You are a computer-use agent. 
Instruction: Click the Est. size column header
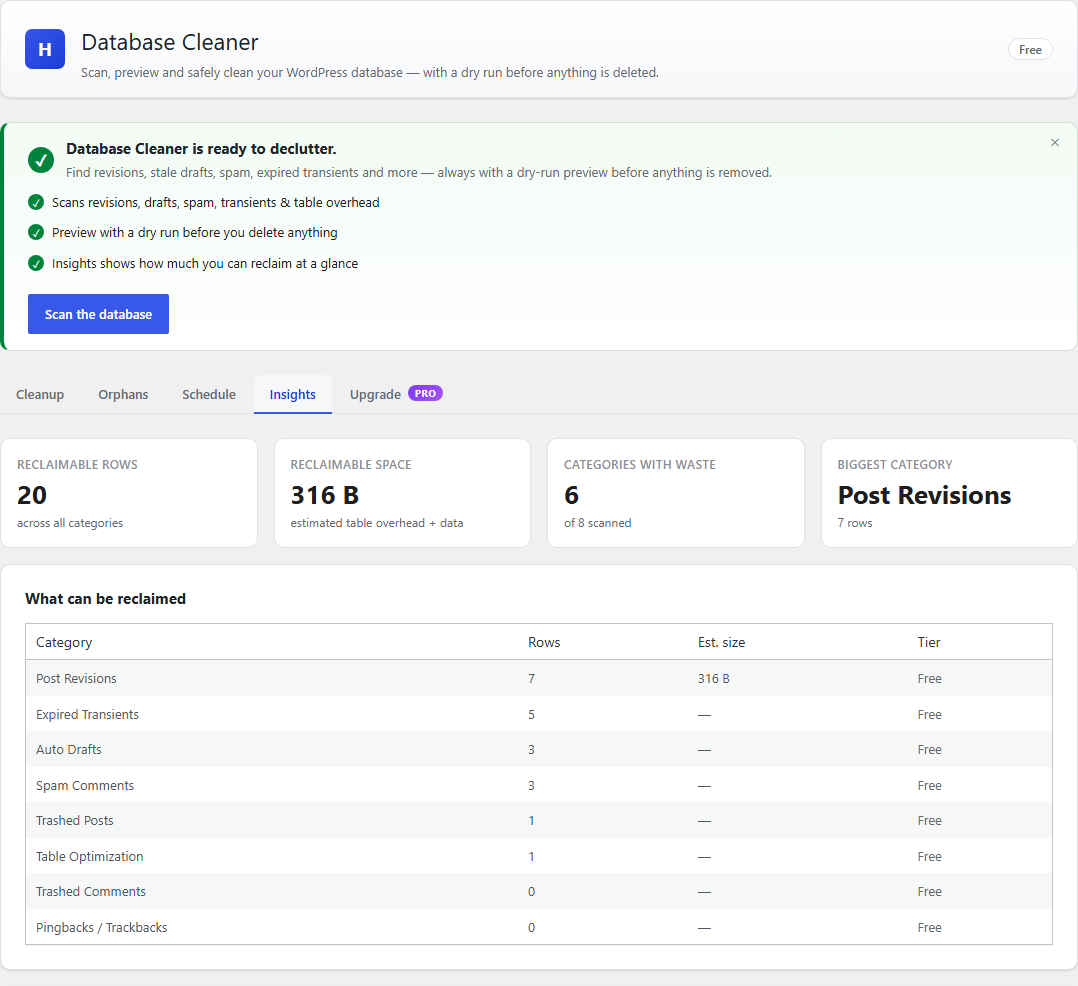click(x=721, y=642)
